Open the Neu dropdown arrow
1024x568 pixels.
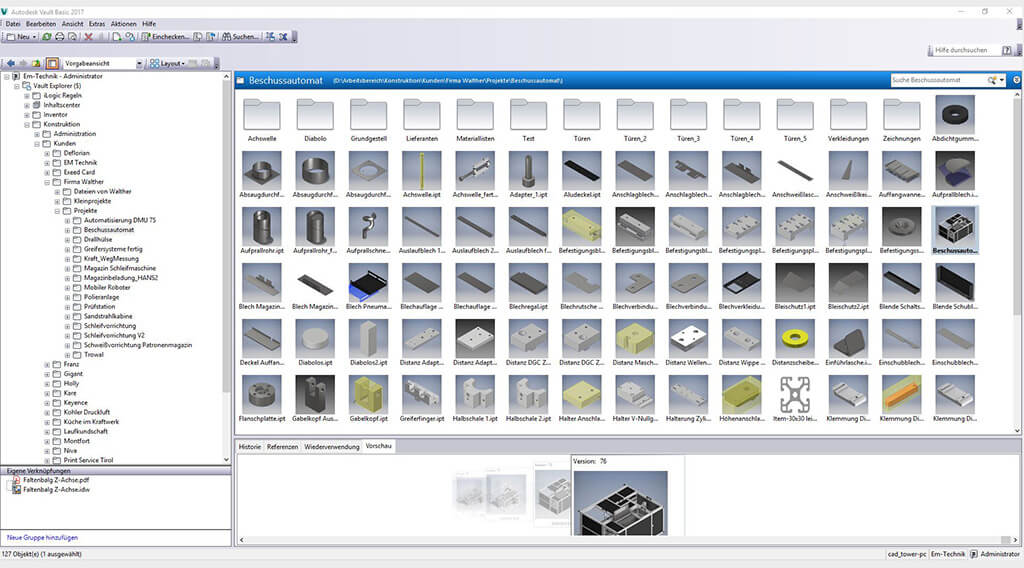pos(34,37)
